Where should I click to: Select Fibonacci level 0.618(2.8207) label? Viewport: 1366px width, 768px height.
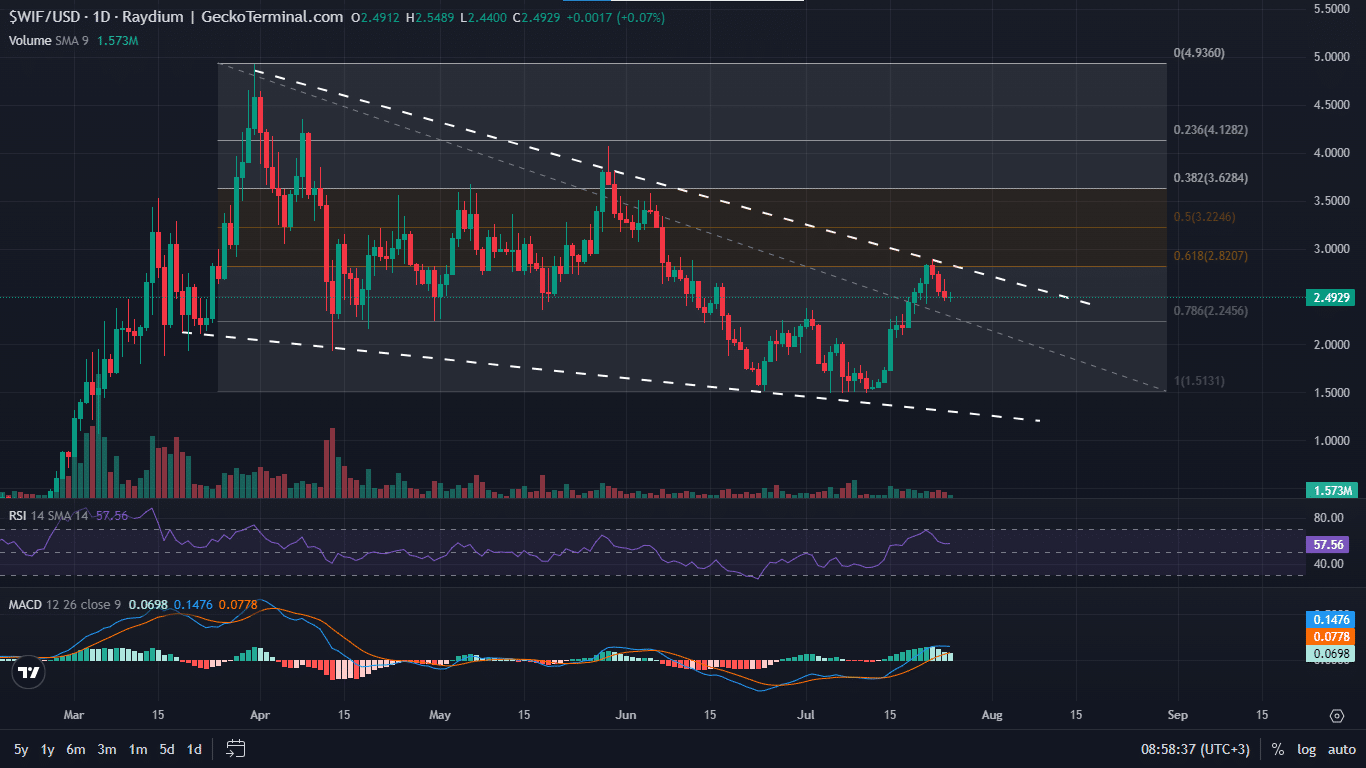click(1212, 255)
